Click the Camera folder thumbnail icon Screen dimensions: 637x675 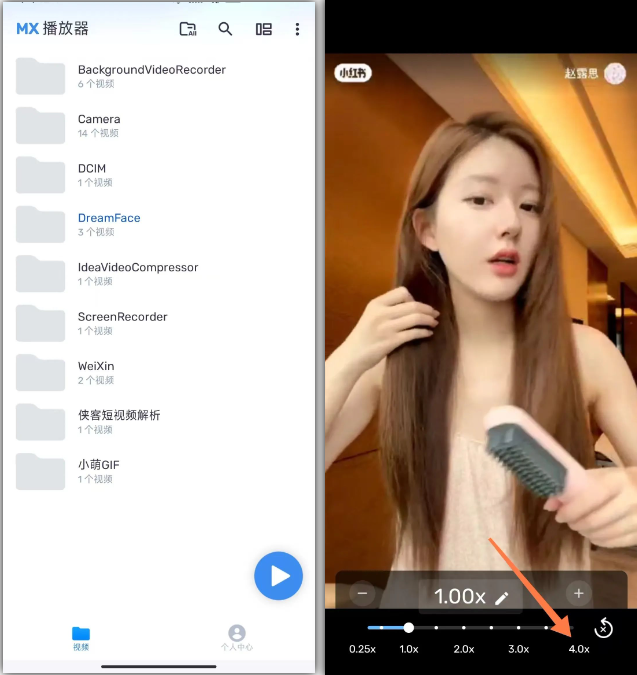(40, 126)
